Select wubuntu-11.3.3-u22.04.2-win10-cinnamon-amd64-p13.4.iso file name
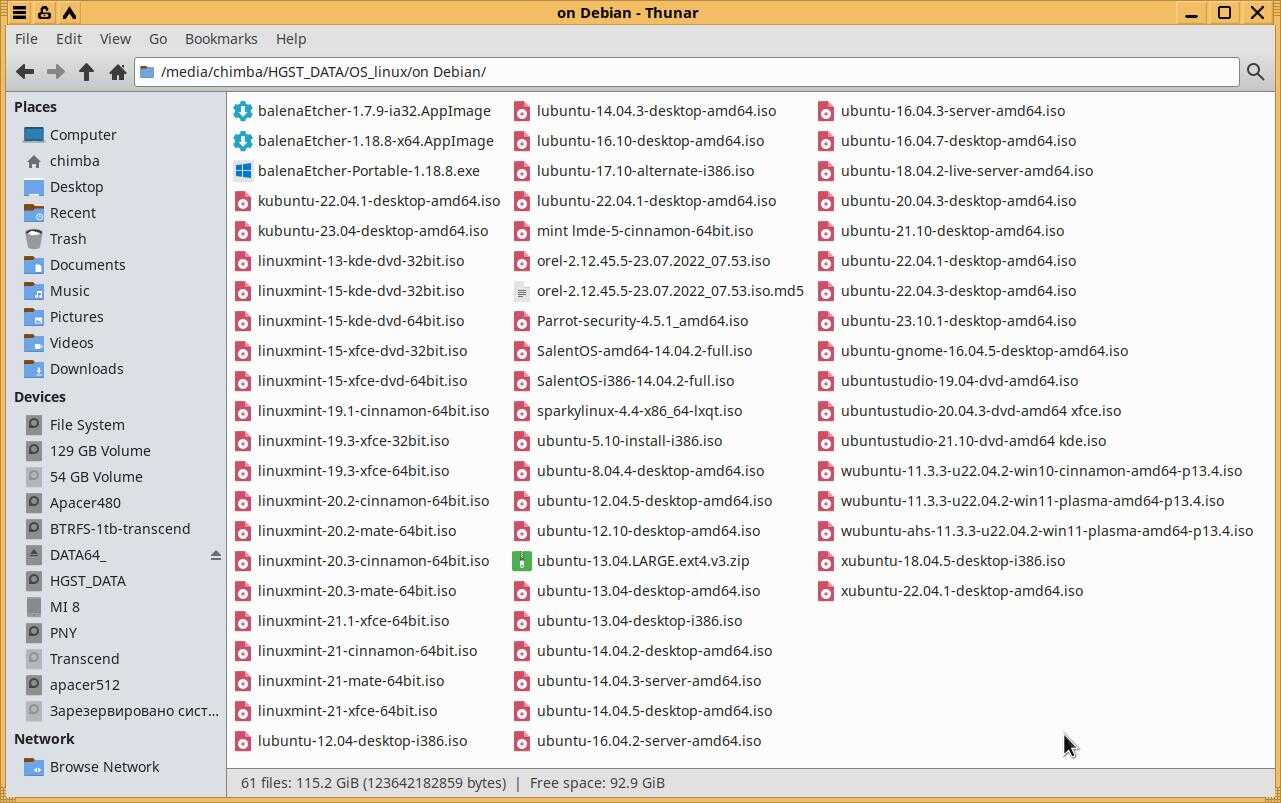 (x=1041, y=471)
